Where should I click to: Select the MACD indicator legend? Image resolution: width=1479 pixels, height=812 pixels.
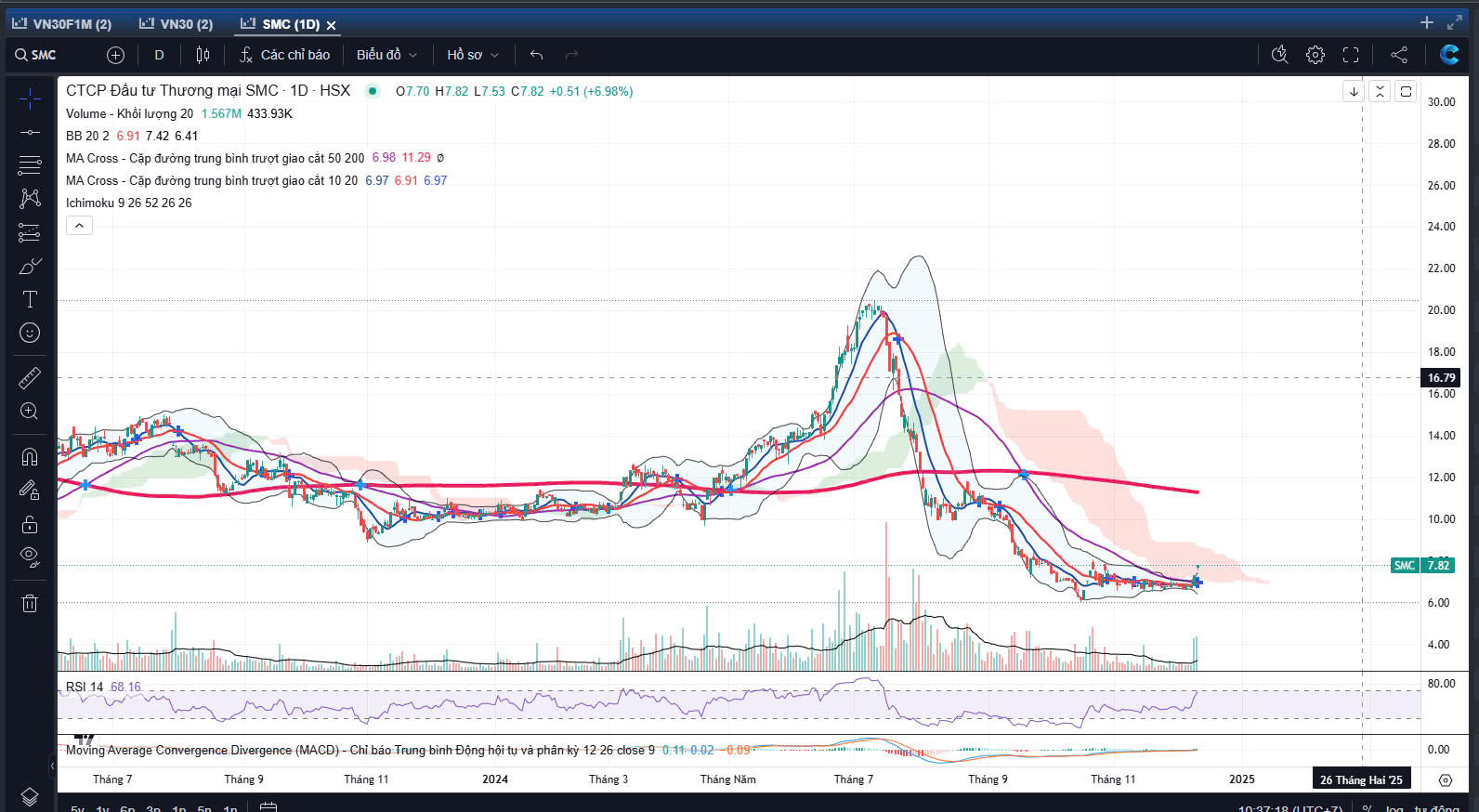pyautogui.click(x=360, y=750)
